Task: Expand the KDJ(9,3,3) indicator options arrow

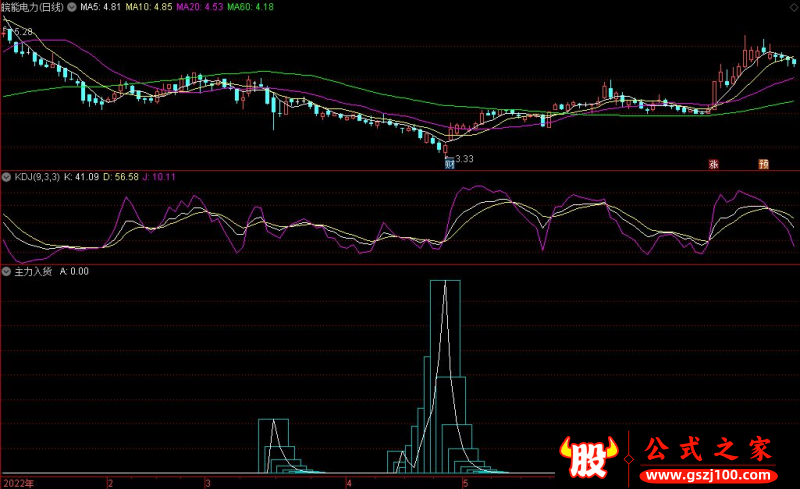Action: pyautogui.click(x=7, y=177)
